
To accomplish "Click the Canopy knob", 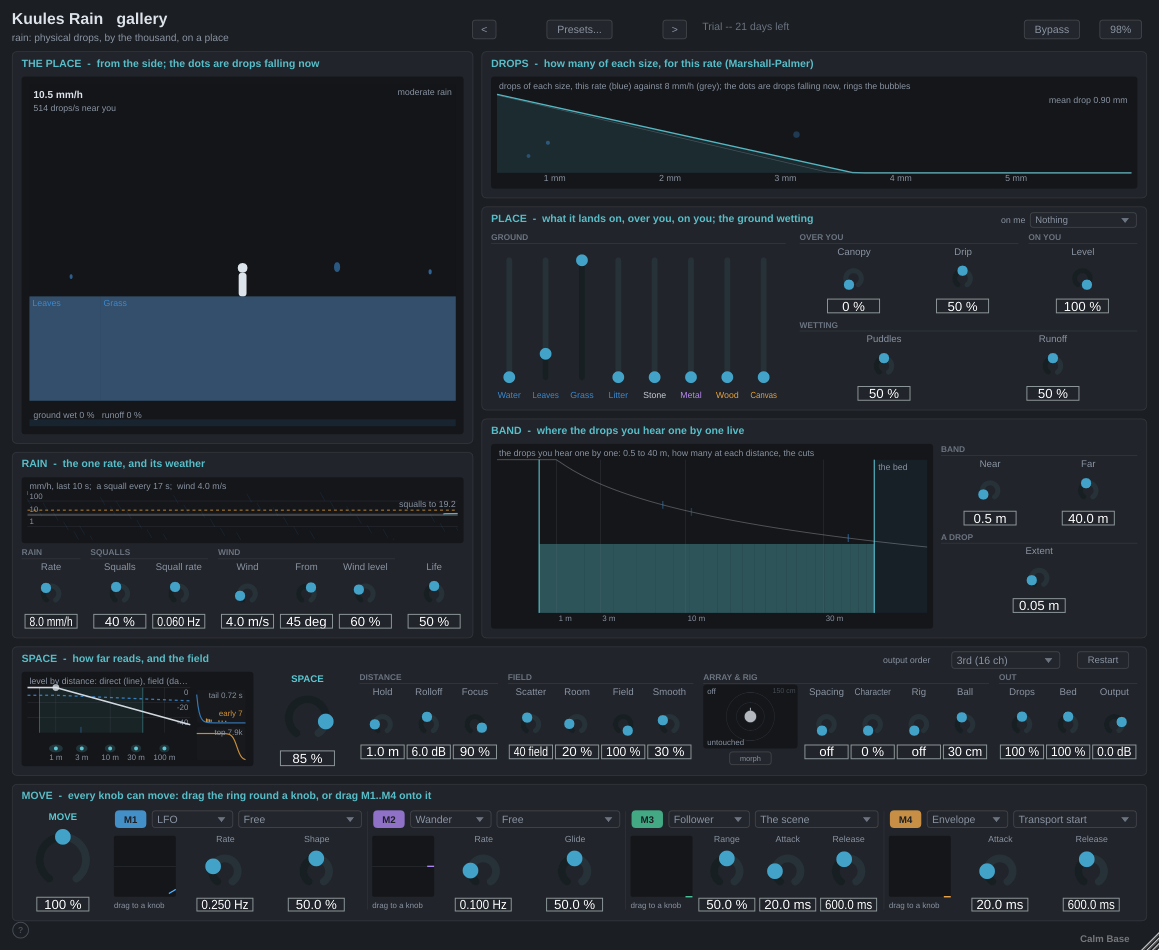I will pos(853,279).
